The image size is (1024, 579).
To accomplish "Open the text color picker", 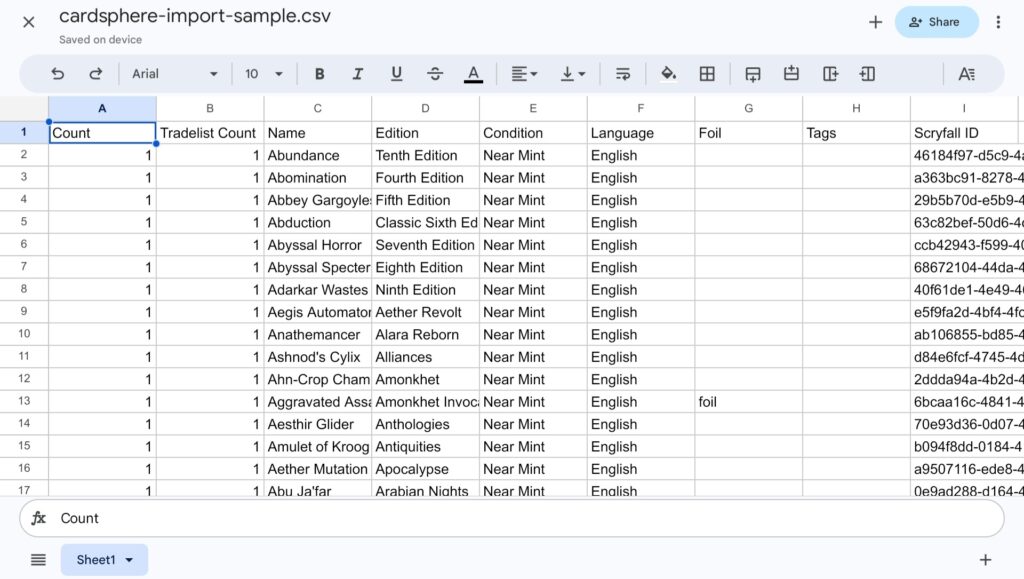I will pos(474,73).
